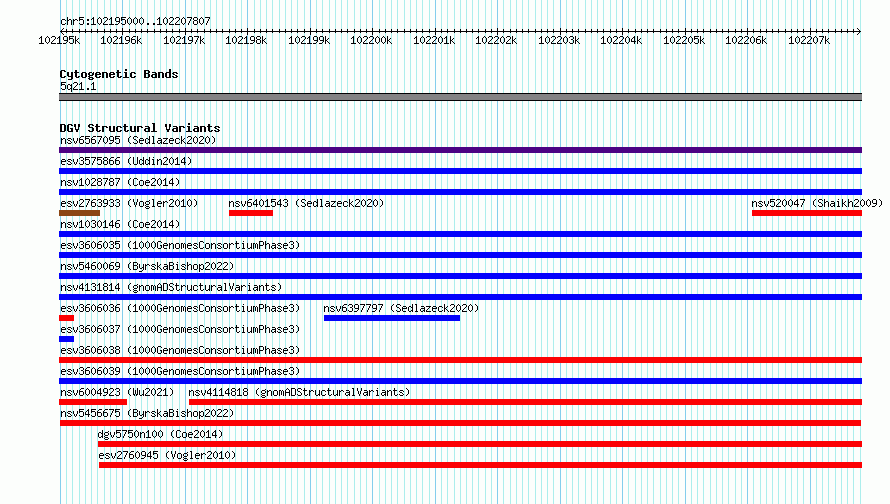Screen dimensions: 890x504
Task: Open nsv5456675 (ByrskaBishop2022) label
Action: (147, 413)
